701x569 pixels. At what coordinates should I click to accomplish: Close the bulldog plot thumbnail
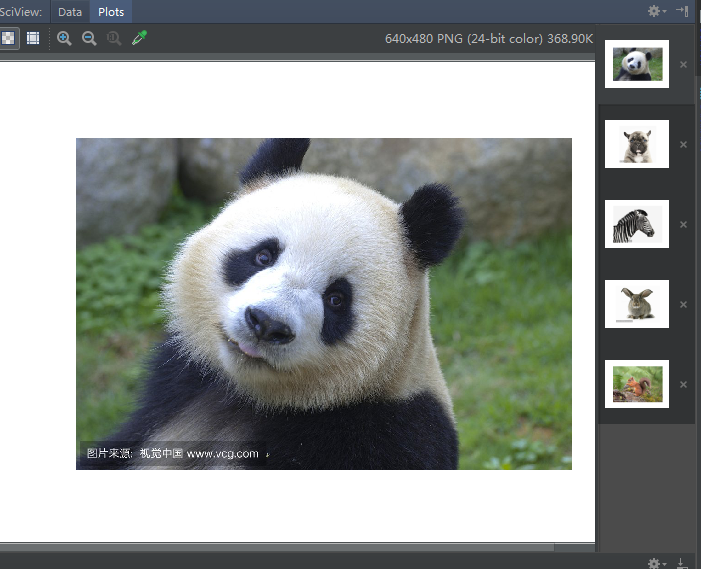(683, 145)
